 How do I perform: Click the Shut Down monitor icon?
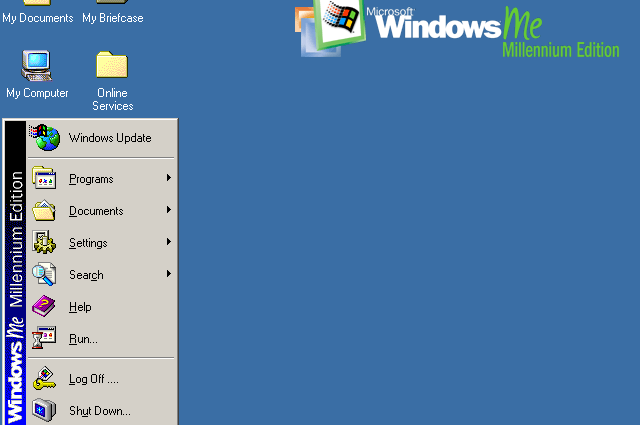coord(44,410)
